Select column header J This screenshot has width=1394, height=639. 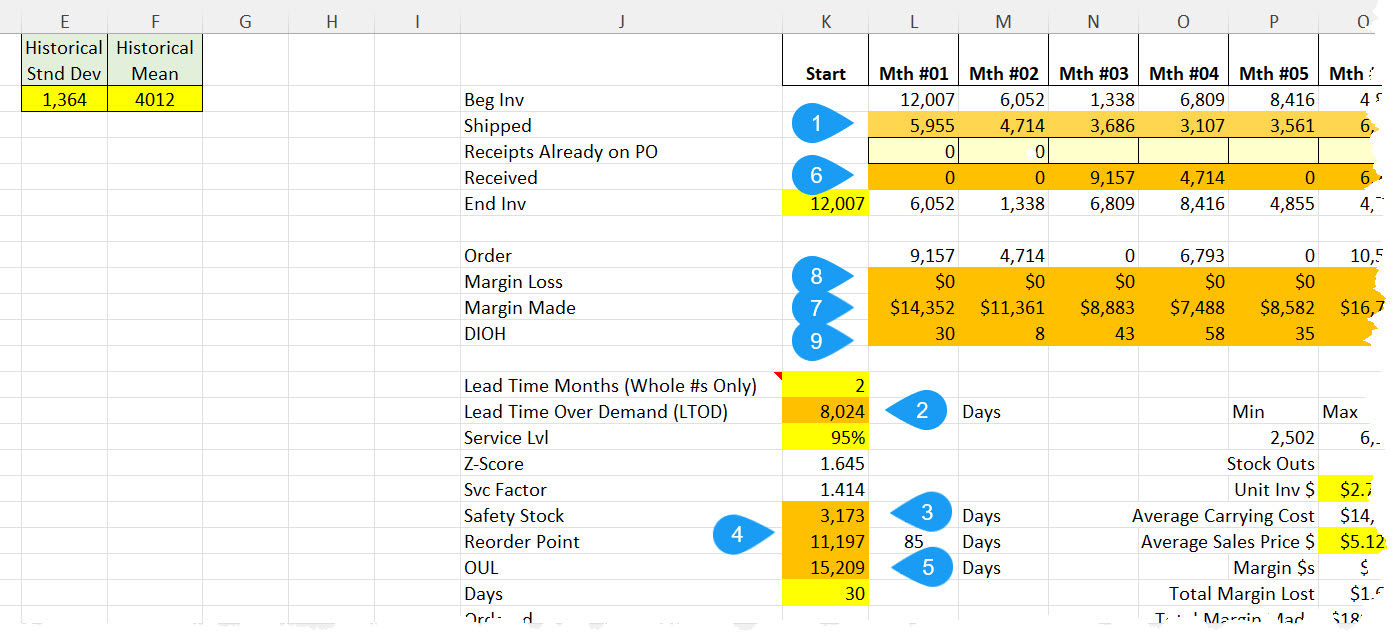(621, 20)
